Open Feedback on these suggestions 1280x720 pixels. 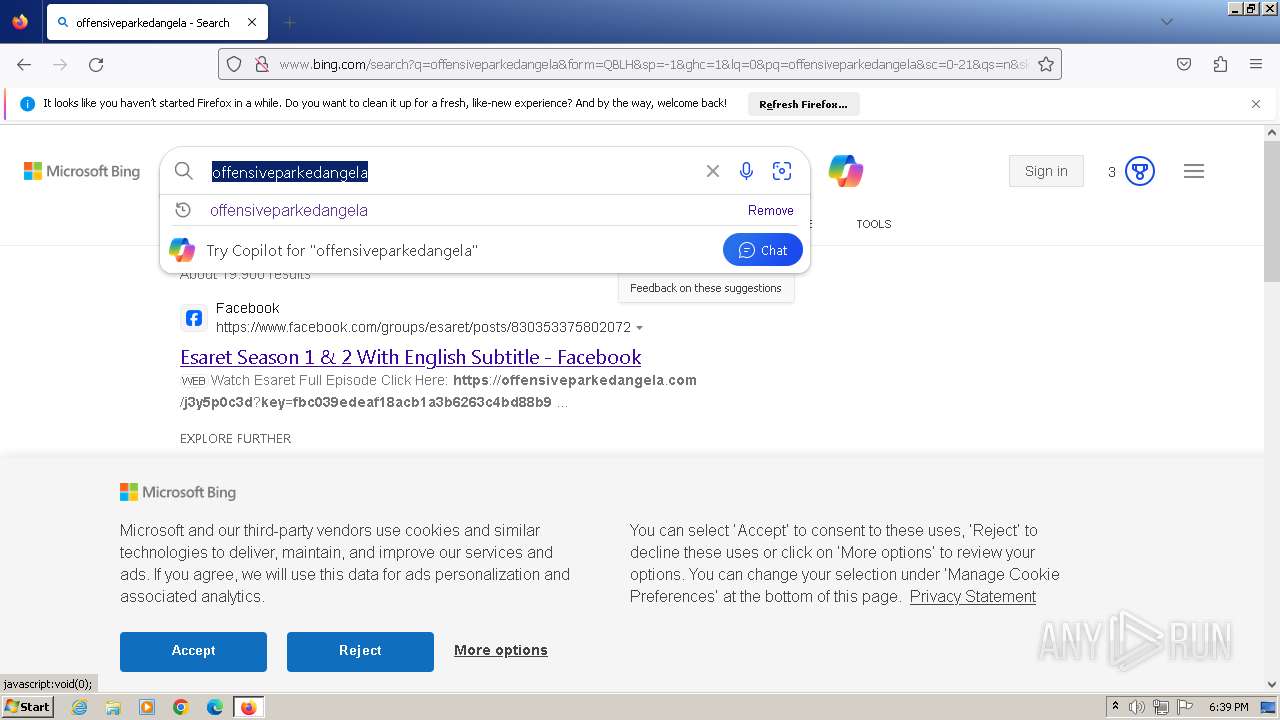coord(706,288)
